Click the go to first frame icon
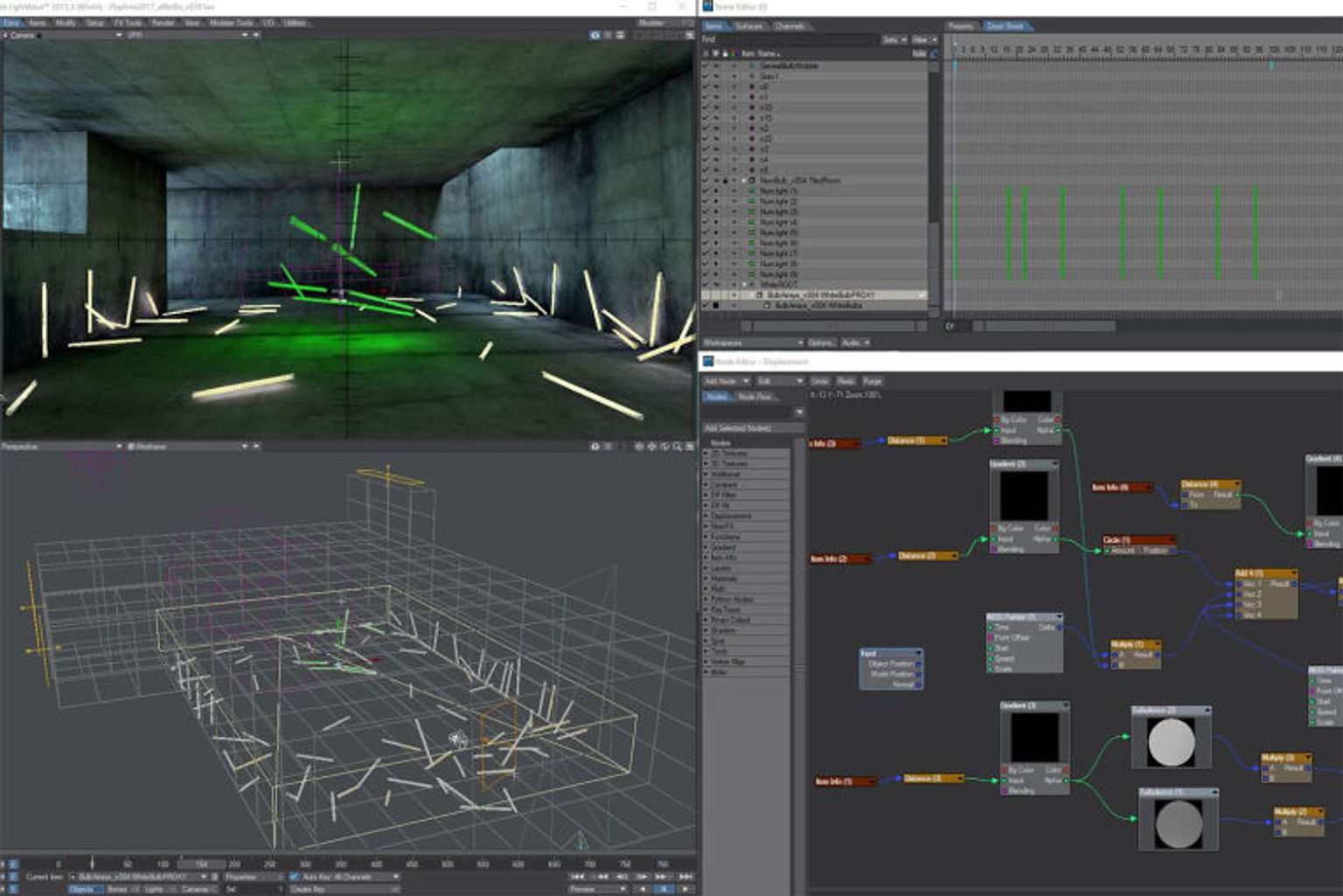Screen dimensions: 1343x896 [578, 876]
